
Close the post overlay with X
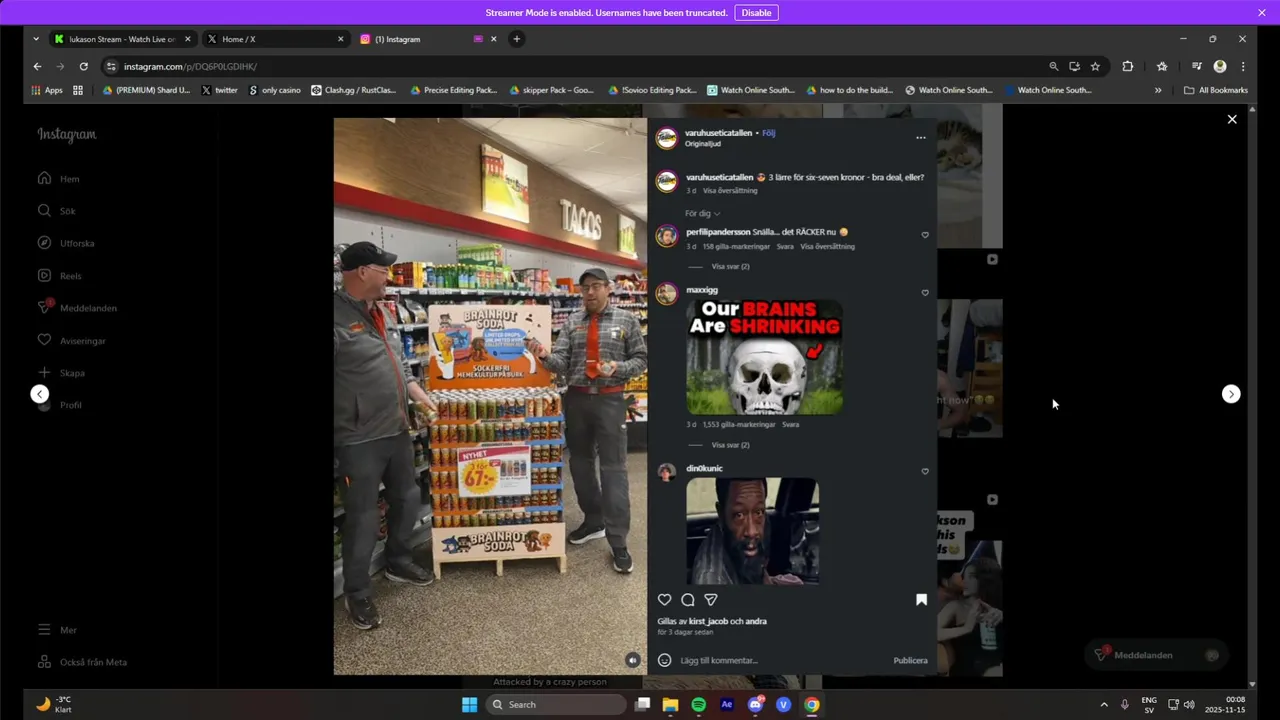(1232, 119)
